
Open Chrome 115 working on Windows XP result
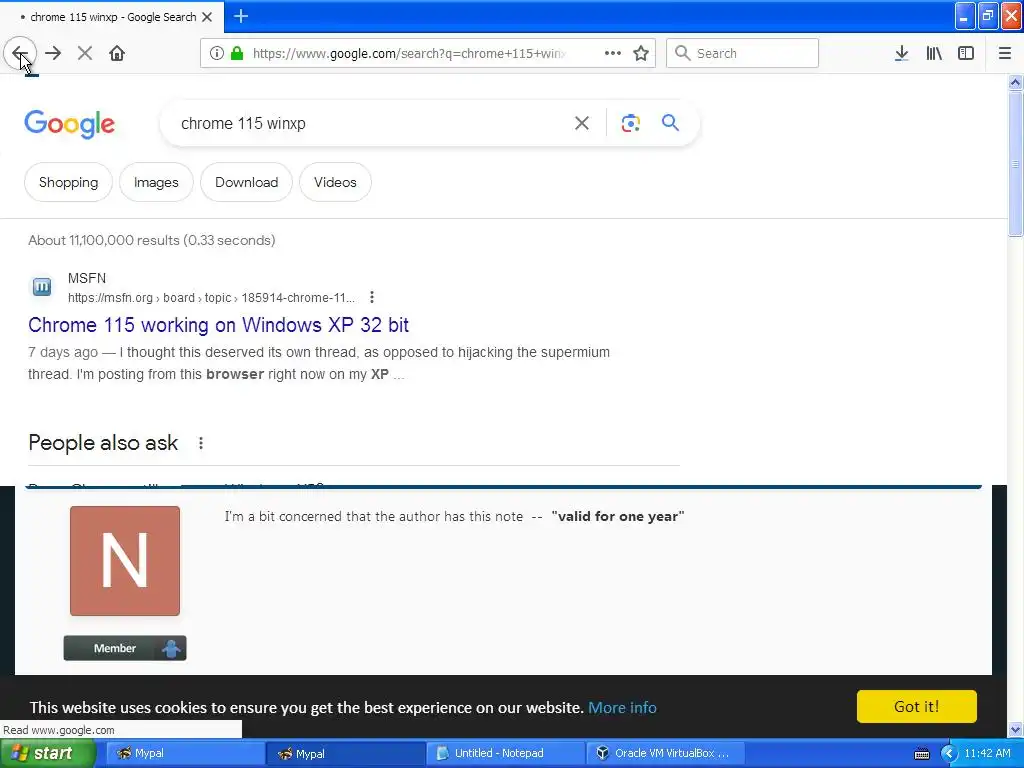tap(218, 325)
